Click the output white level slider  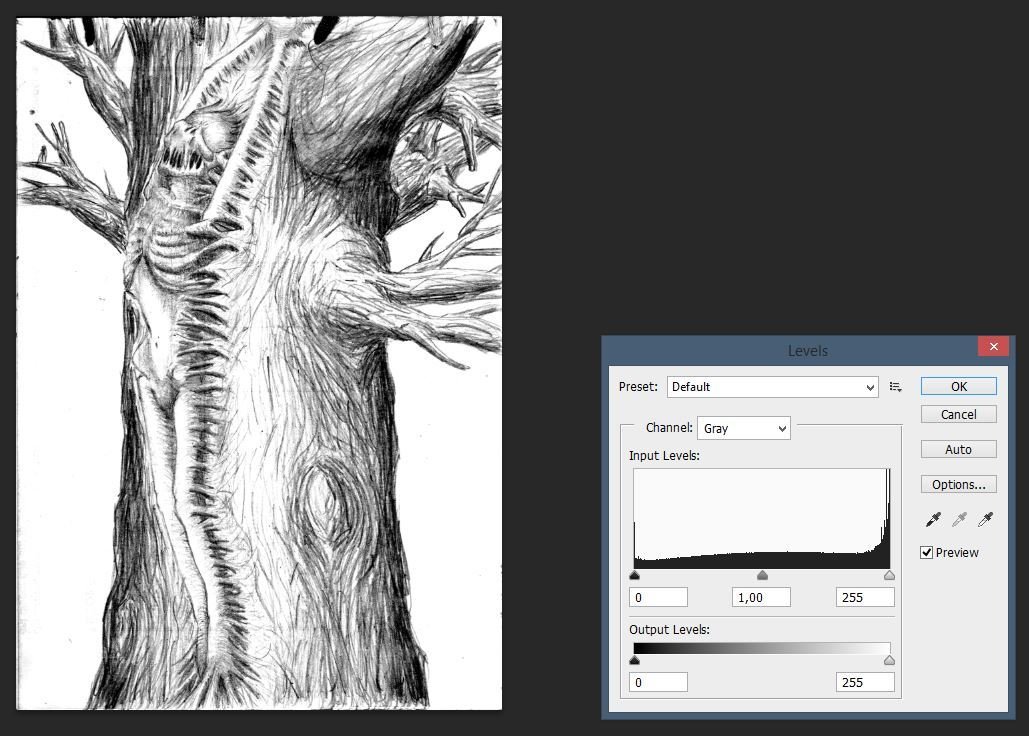pos(889,660)
